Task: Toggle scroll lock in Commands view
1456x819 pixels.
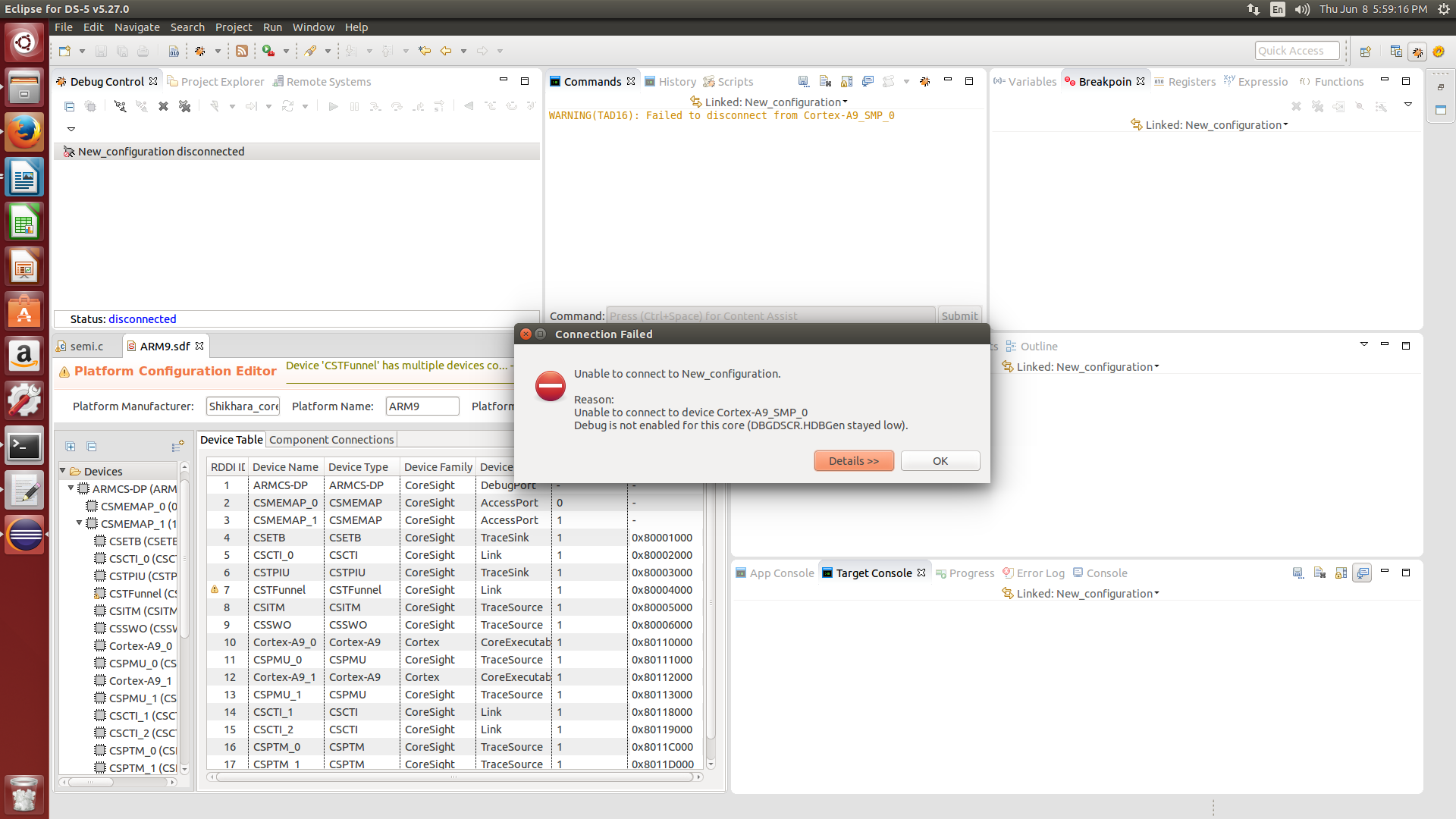Action: [846, 81]
